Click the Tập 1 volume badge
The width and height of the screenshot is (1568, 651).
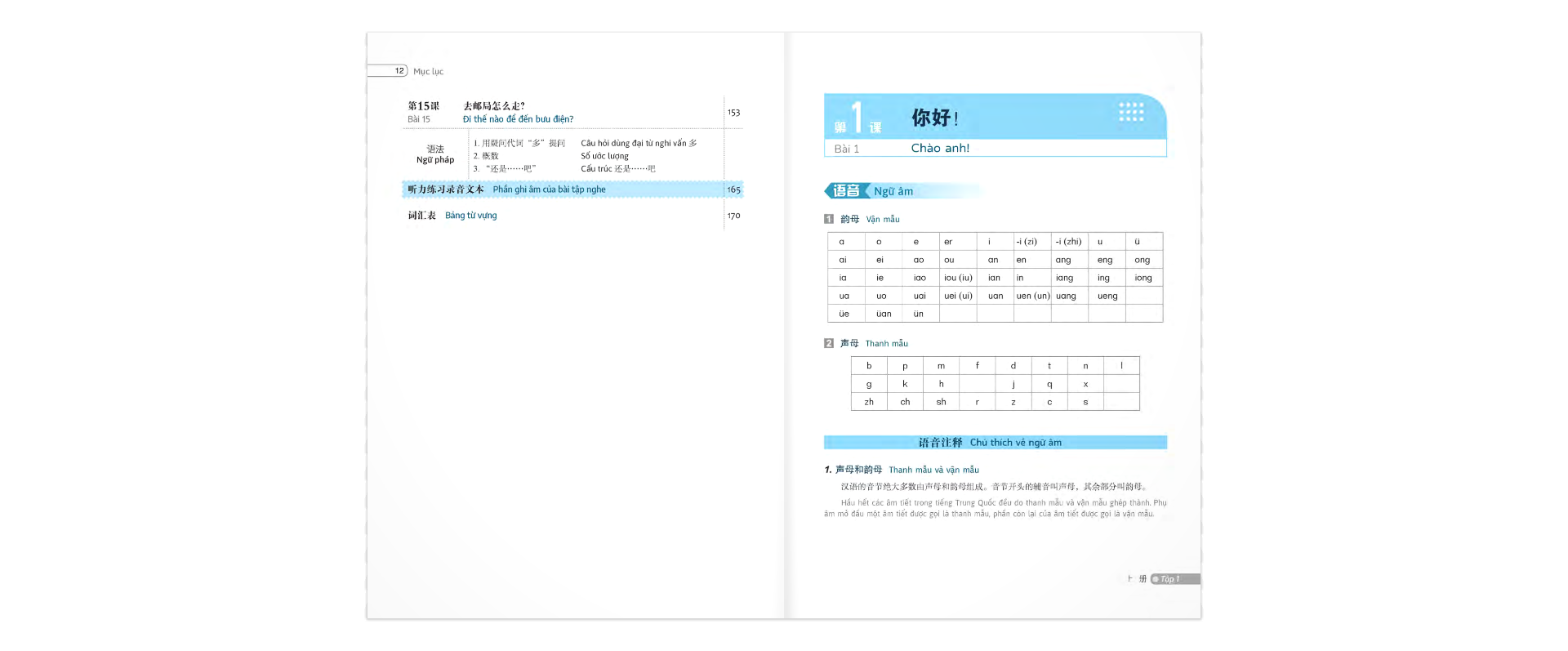1174,579
